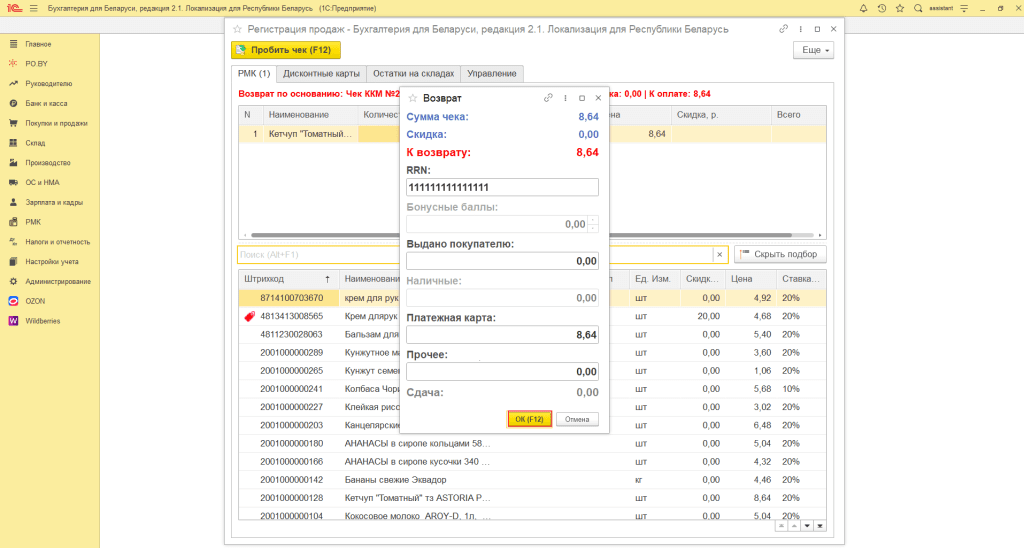Click Платежная карта amount field
This screenshot has height=548, width=1024.
tap(502, 335)
